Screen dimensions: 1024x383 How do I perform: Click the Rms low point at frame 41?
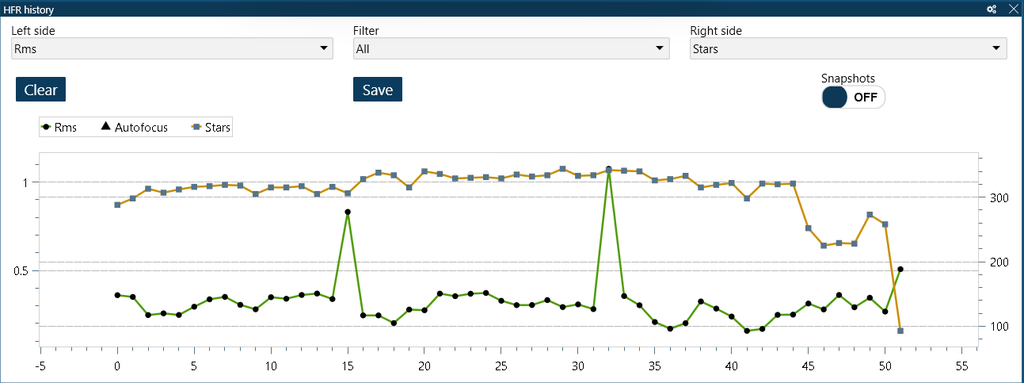747,331
